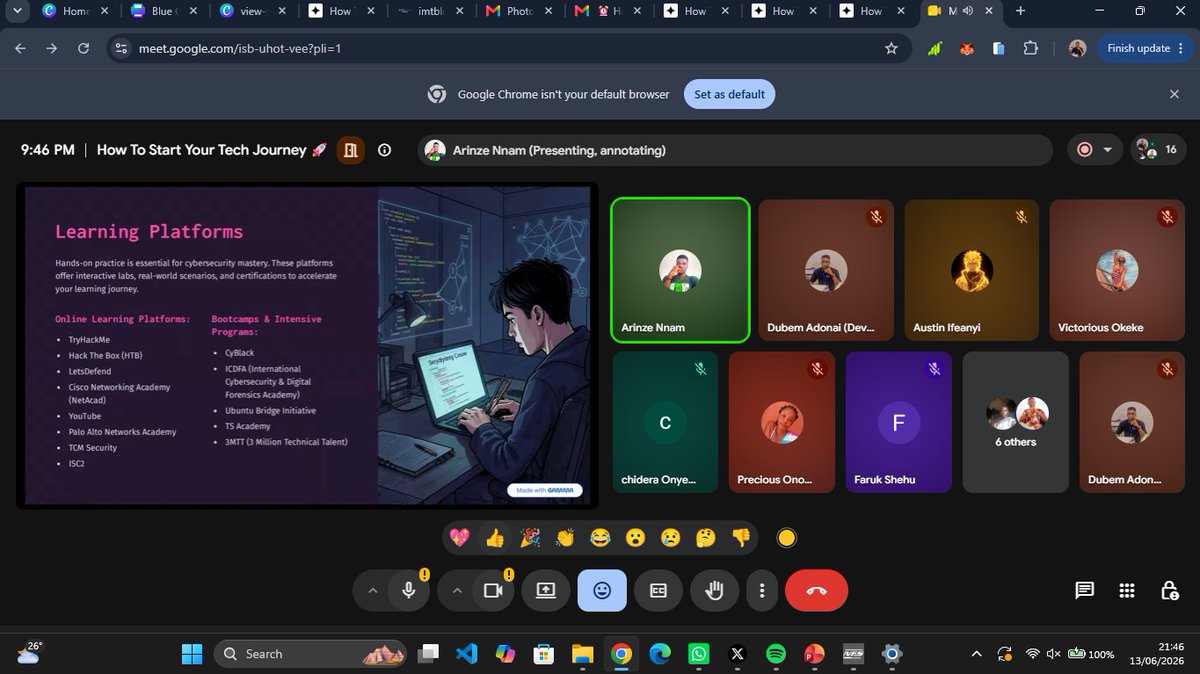Open Chrome's tab search dropdown
1200x674 pixels.
18,11
